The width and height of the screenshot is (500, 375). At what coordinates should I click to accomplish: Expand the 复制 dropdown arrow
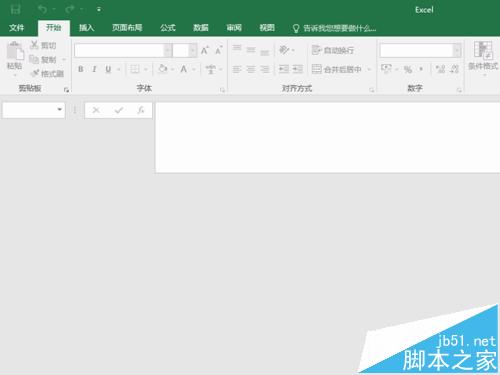tap(64, 60)
